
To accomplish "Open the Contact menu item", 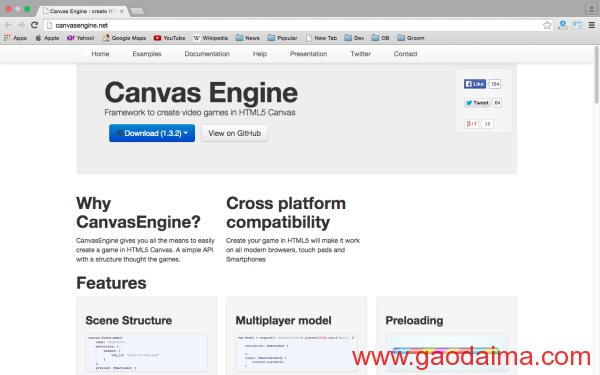I will click(x=406, y=54).
